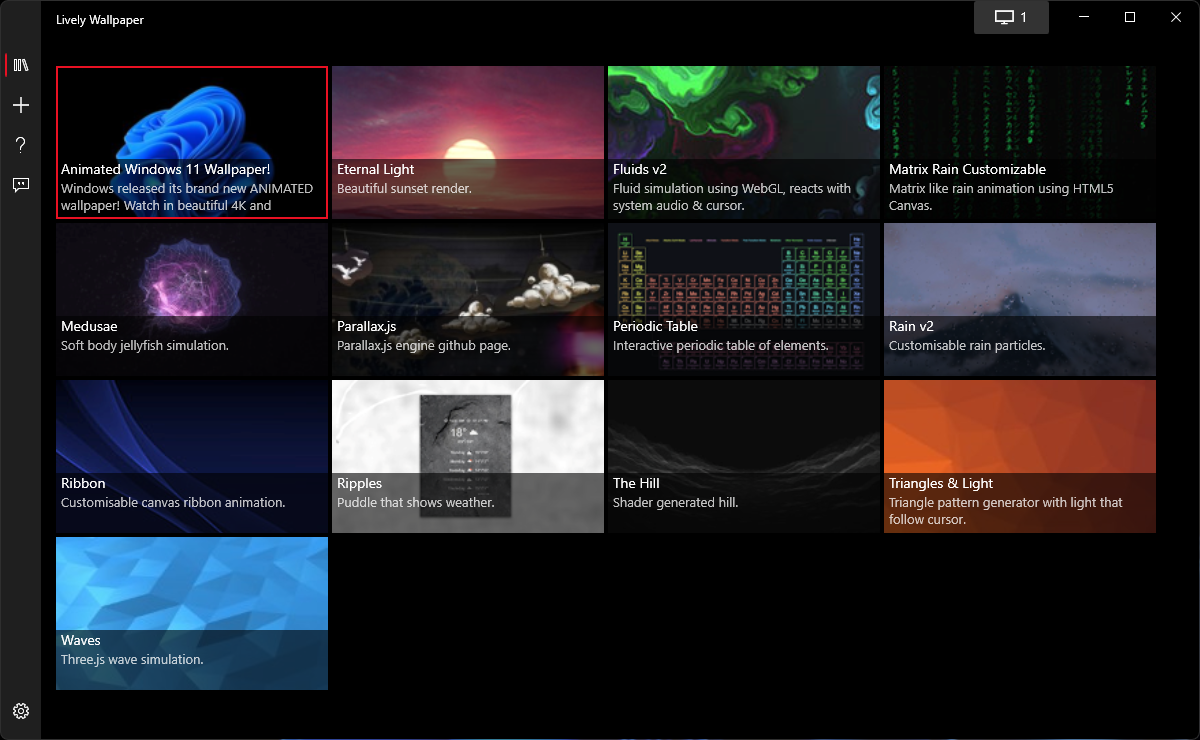Click 'Soft body jellyfish simulation.' text
1200x740 pixels.
click(x=145, y=345)
